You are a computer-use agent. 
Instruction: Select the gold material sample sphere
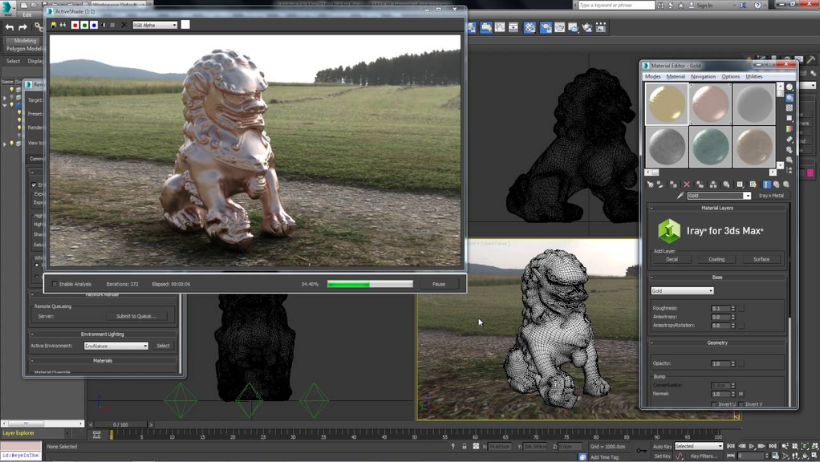click(666, 104)
